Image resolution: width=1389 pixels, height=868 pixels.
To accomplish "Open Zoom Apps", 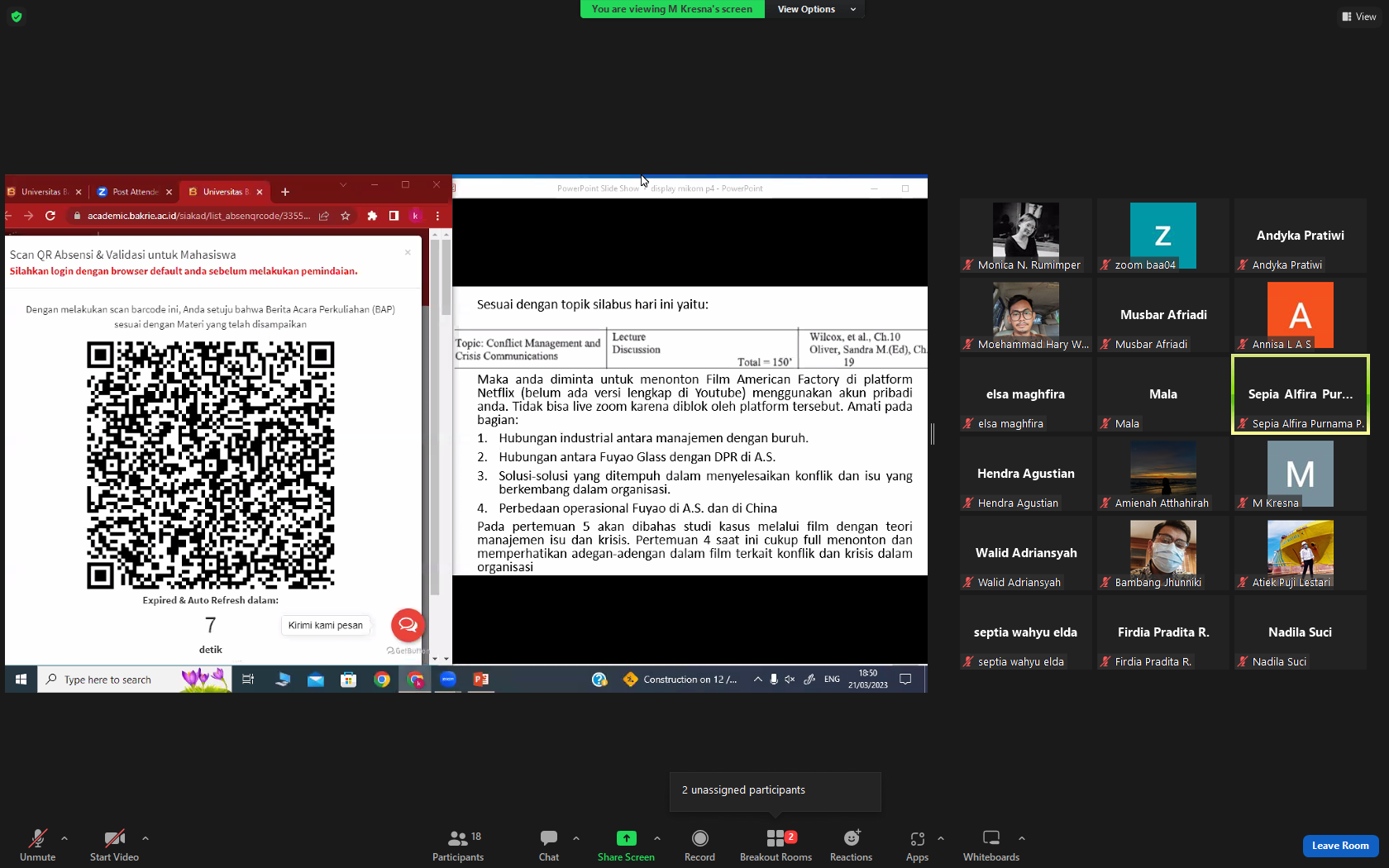I will 917,845.
